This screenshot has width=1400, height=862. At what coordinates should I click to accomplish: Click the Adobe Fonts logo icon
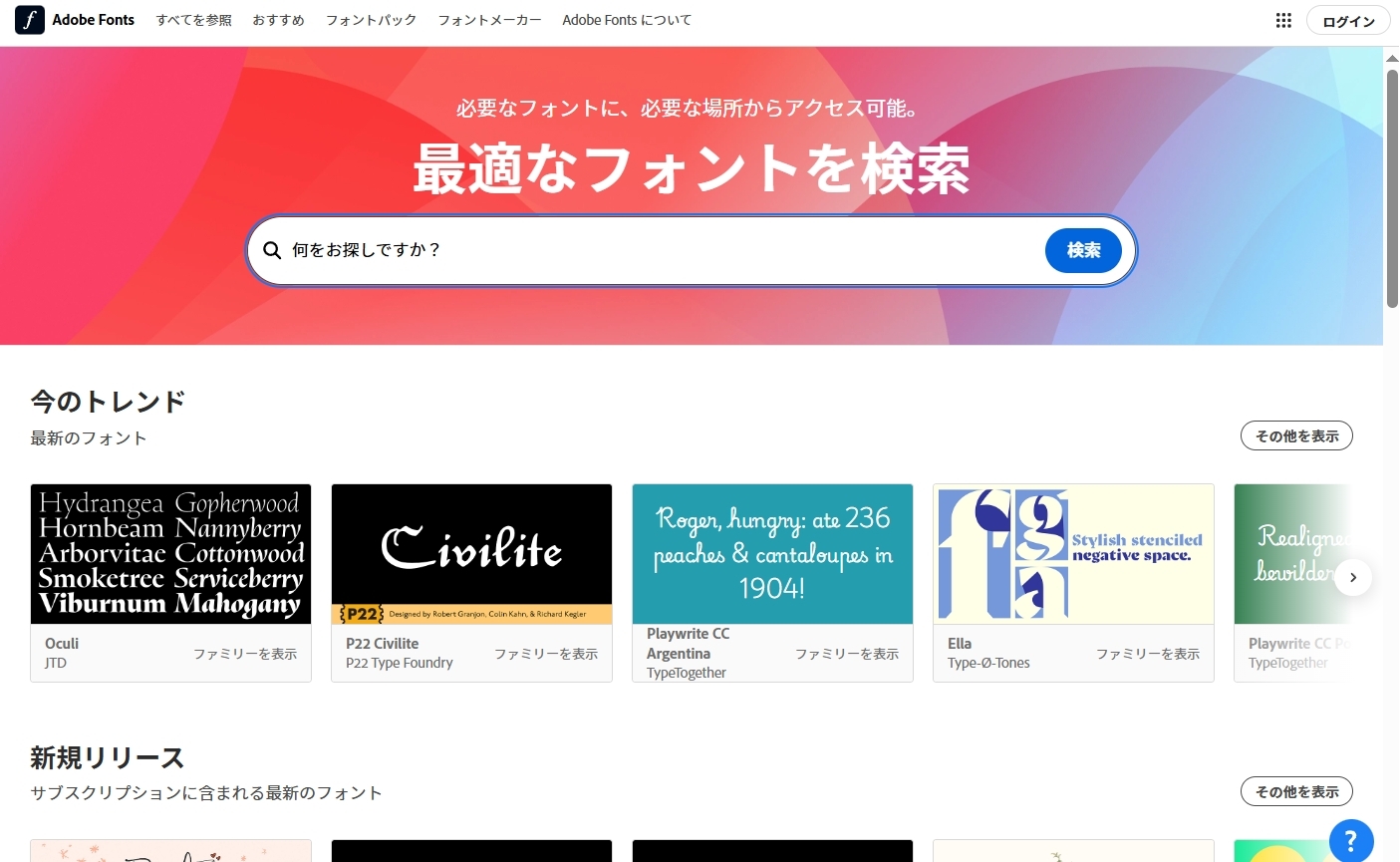click(30, 20)
